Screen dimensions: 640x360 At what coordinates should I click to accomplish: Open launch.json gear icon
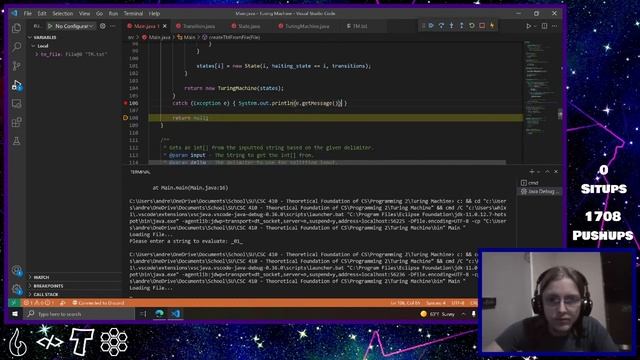click(102, 26)
